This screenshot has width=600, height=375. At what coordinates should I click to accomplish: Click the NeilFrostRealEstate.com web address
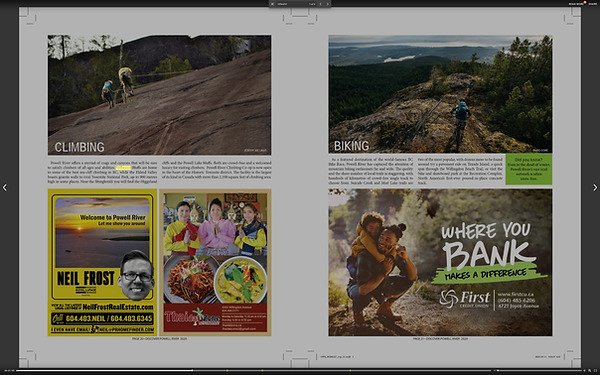pos(117,307)
